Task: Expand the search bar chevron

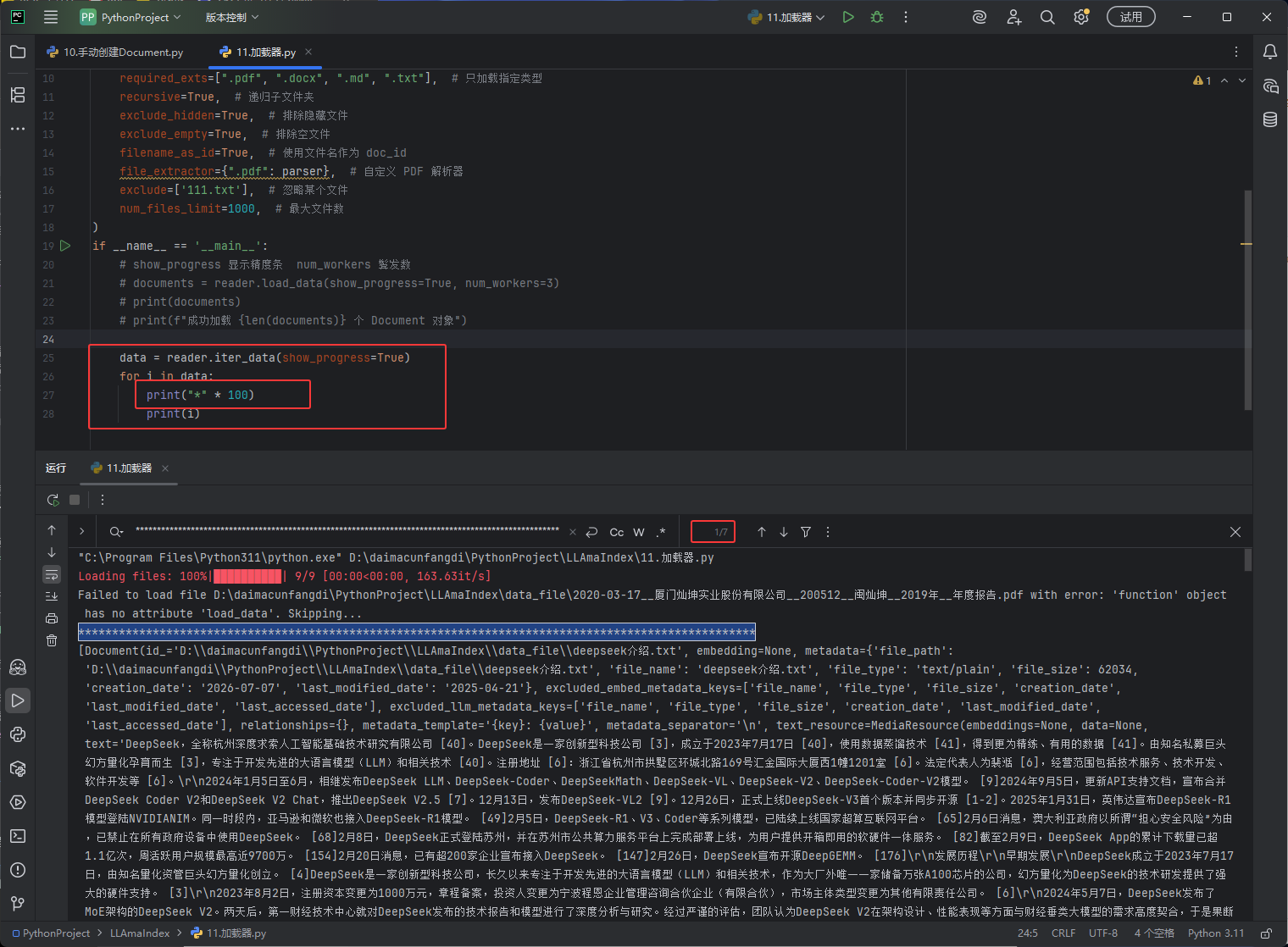Action: pyautogui.click(x=81, y=532)
